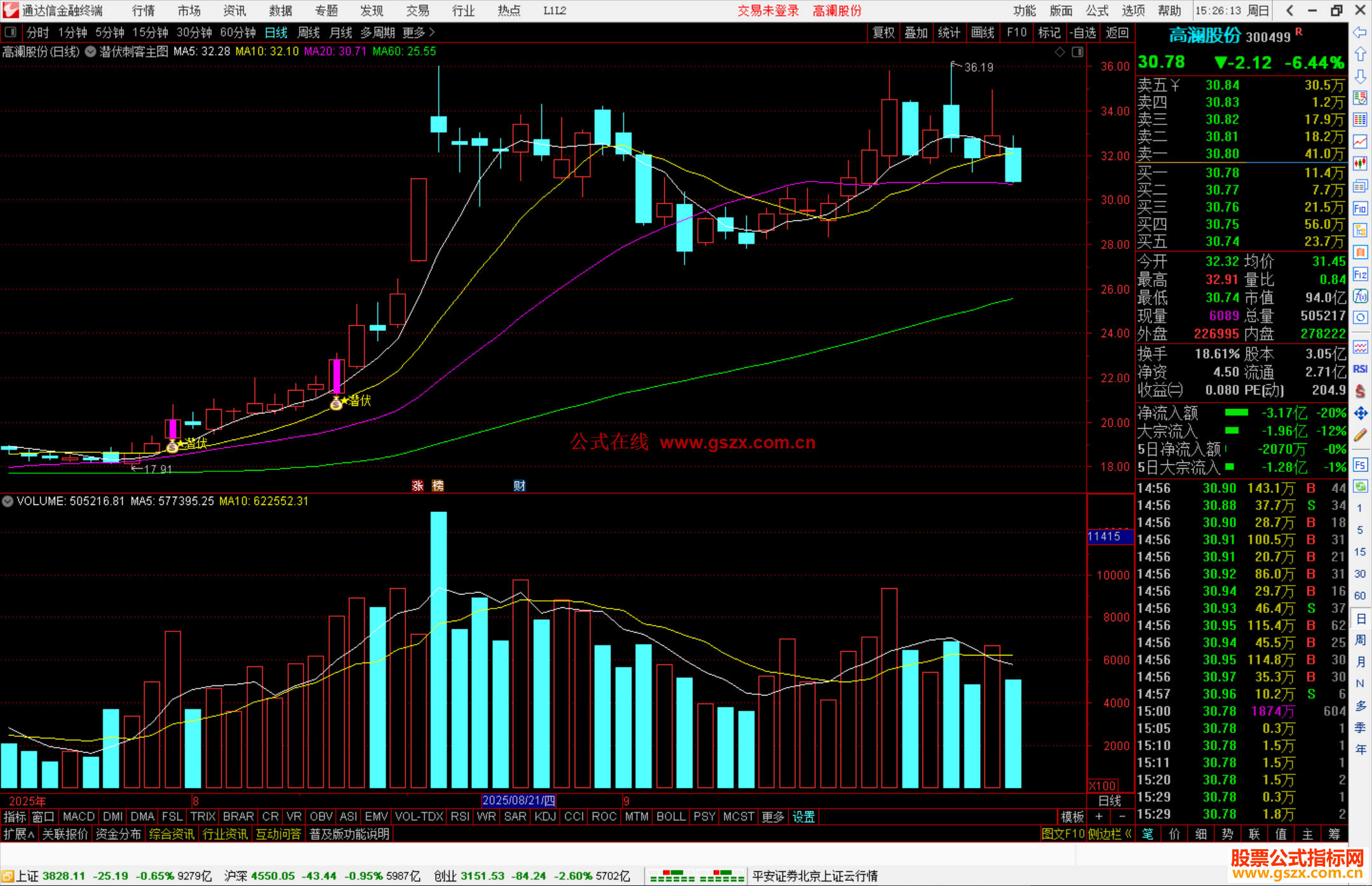Screen dimensions: 1372x886
Task: Select the pencil drawing tool icon
Action: (1360, 435)
